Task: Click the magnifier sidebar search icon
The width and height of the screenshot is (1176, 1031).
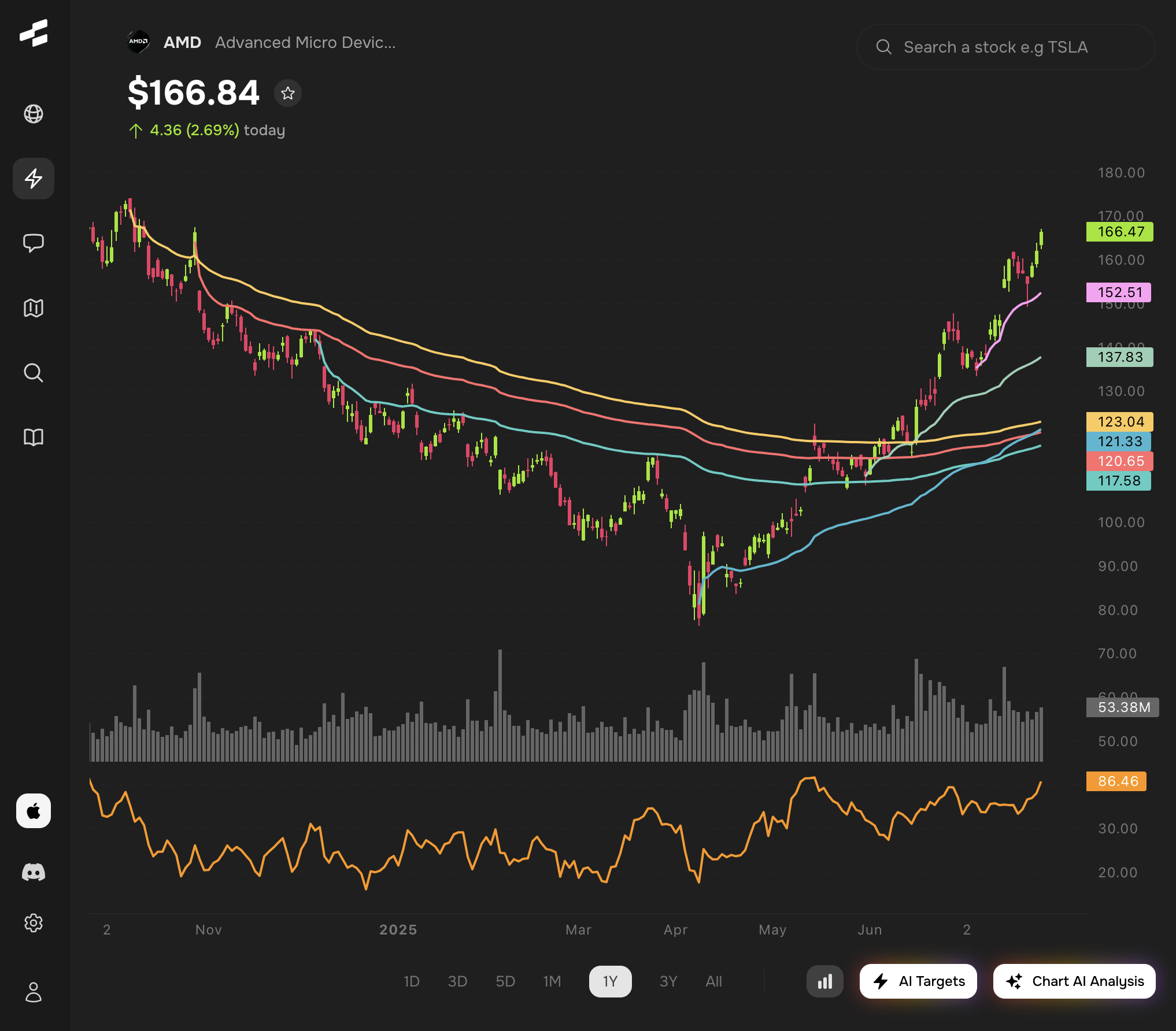Action: click(x=34, y=373)
